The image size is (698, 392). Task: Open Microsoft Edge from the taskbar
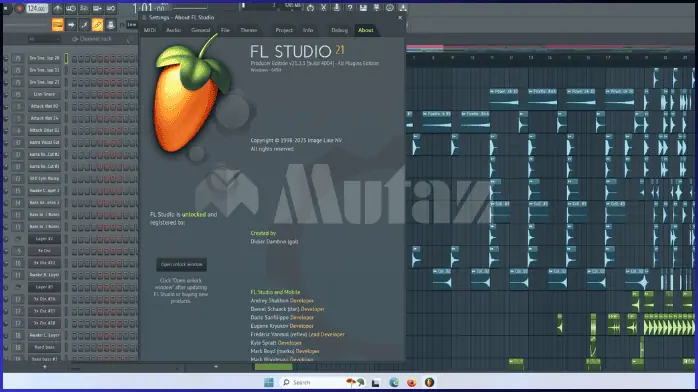(394, 382)
